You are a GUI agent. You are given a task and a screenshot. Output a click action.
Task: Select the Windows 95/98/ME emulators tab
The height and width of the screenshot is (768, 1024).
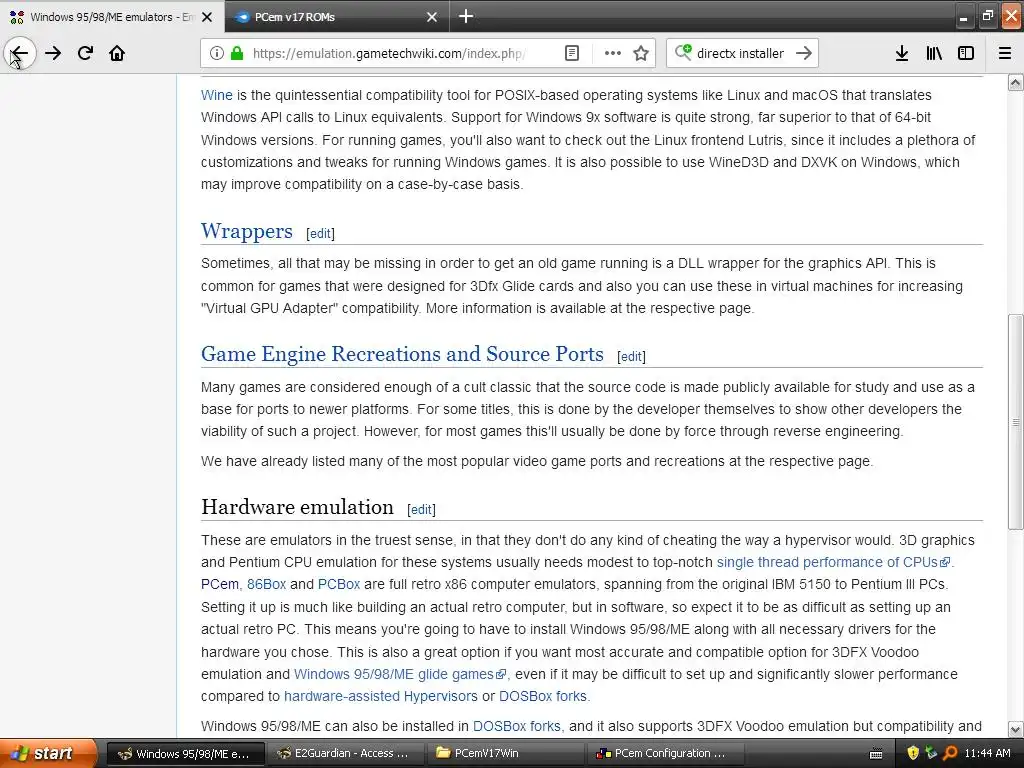point(112,17)
